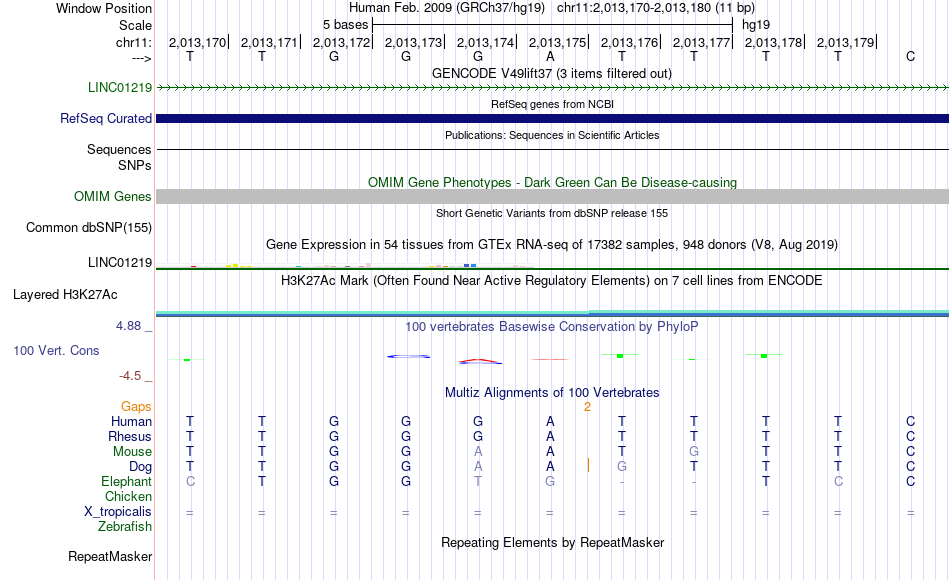Open RefSeq genes from NCBI title
The width and height of the screenshot is (950, 580).
tap(552, 104)
